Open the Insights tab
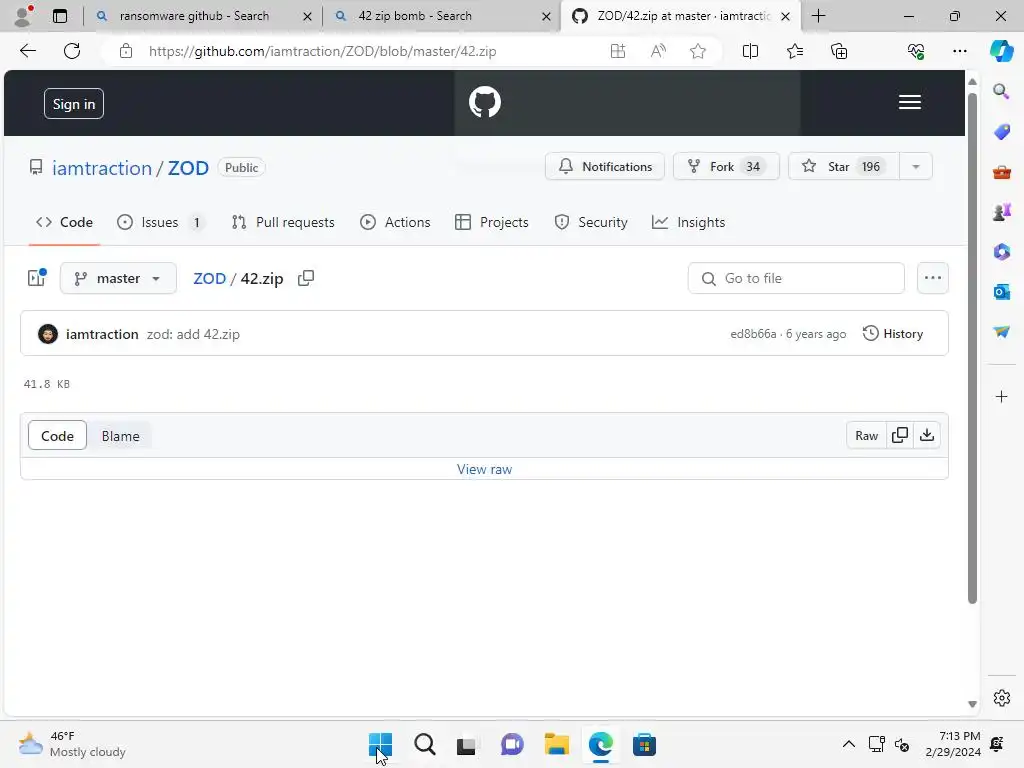This screenshot has height=768, width=1024. pyautogui.click(x=688, y=222)
